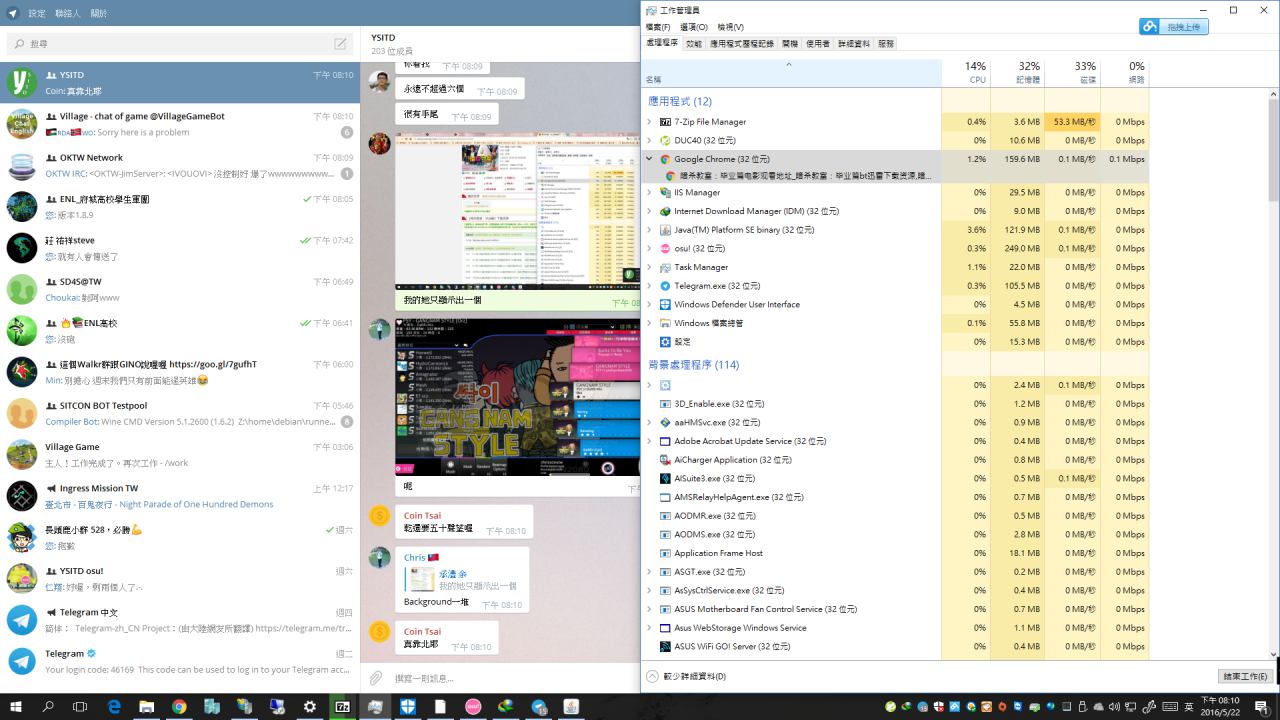
Task: Open Google Chrome from the taskbar
Action: point(179,706)
